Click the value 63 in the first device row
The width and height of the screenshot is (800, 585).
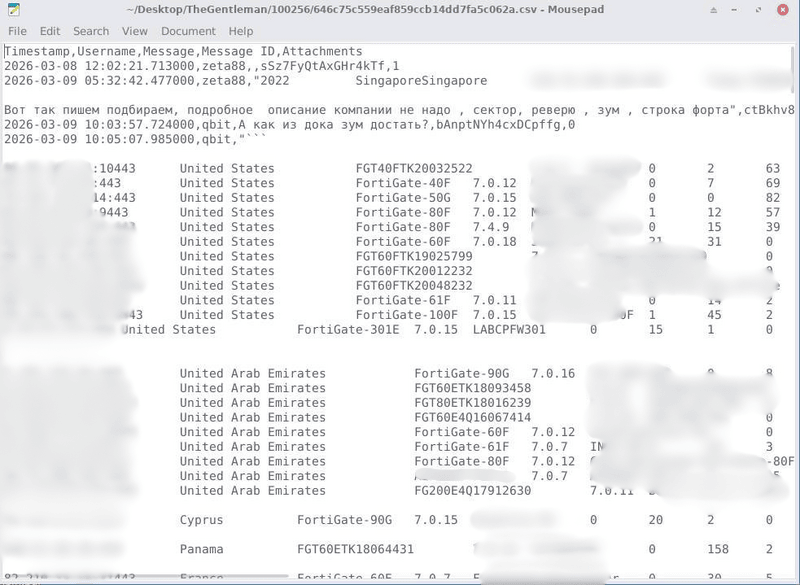pos(773,169)
